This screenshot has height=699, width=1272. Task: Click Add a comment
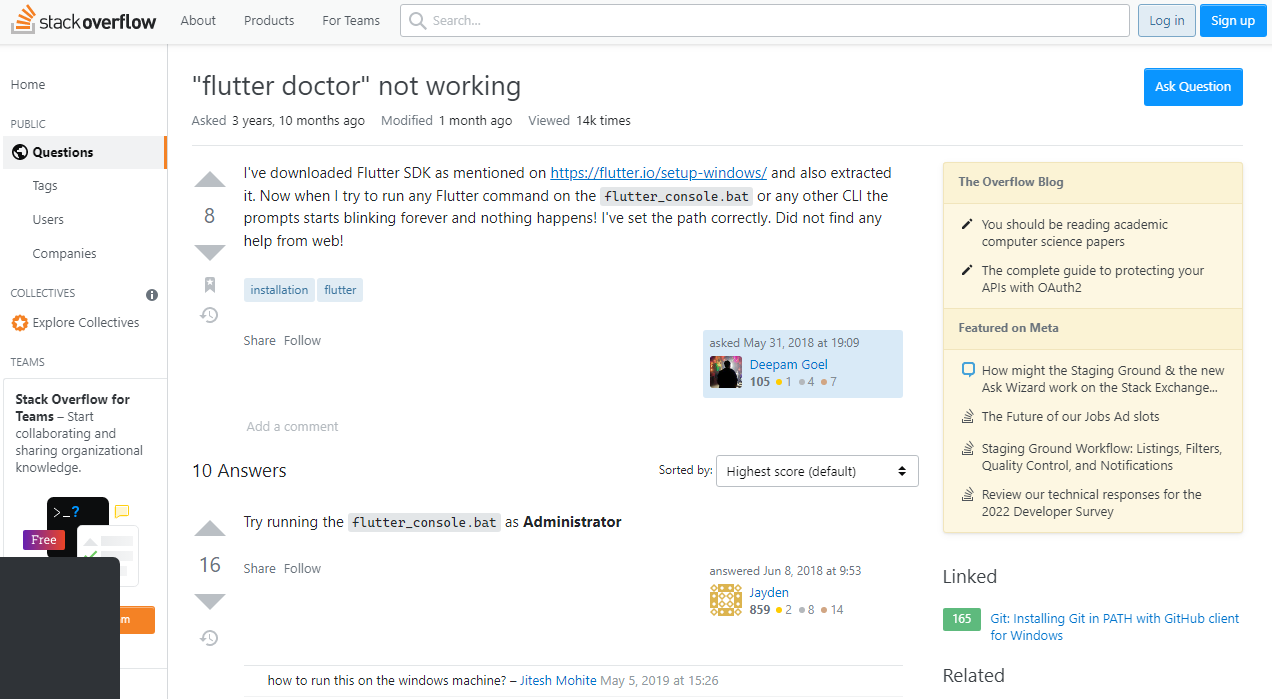(x=292, y=427)
